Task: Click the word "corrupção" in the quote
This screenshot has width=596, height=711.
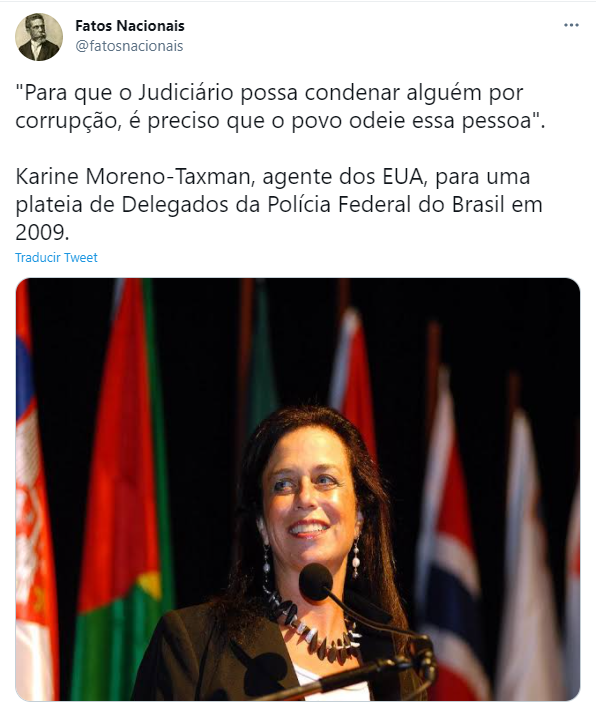Action: (66, 122)
